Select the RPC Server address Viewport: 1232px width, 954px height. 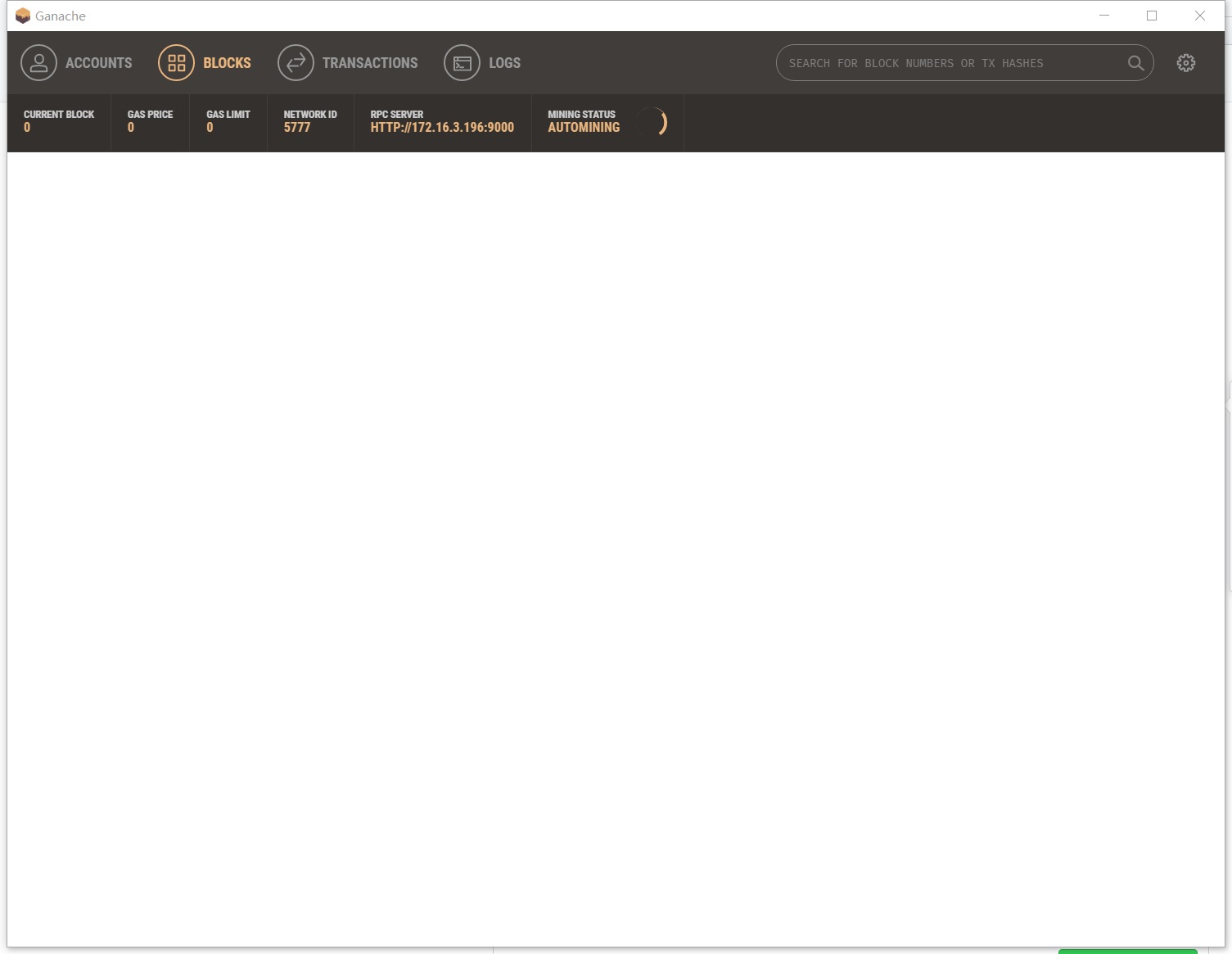(441, 127)
